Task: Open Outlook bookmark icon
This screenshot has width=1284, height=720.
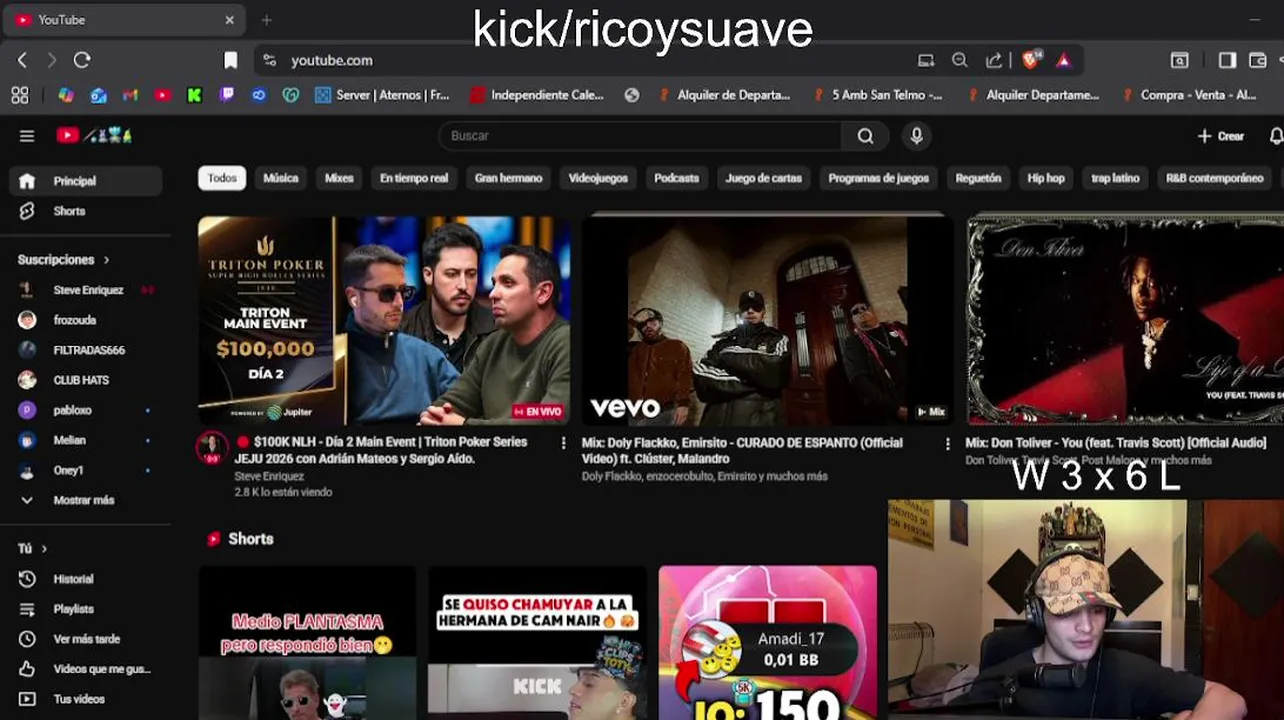Action: 98,95
